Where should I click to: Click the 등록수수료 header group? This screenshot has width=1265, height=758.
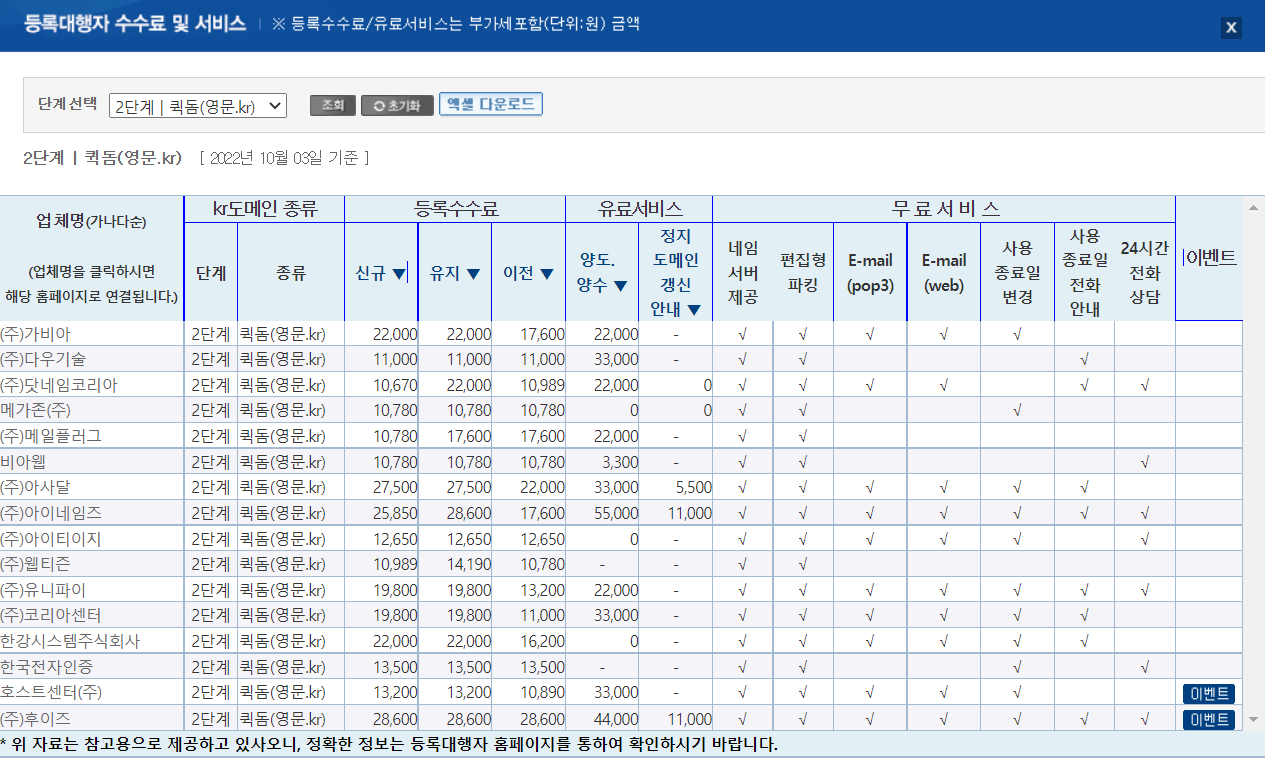455,209
